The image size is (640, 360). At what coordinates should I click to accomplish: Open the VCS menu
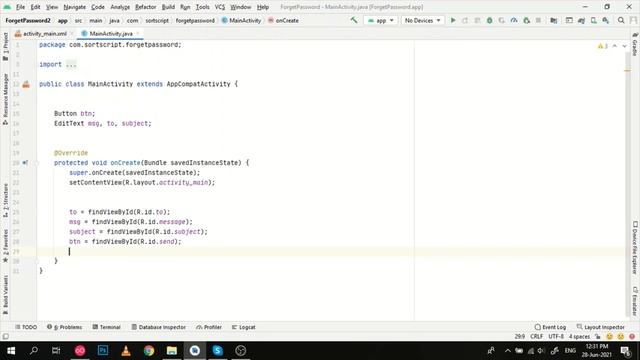(220, 7)
